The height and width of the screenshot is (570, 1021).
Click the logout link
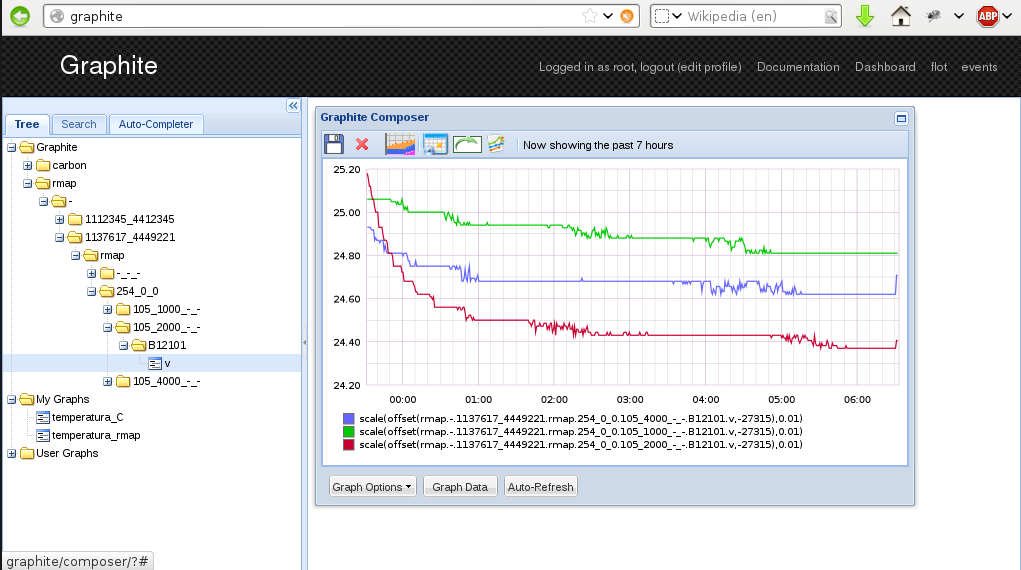point(656,67)
